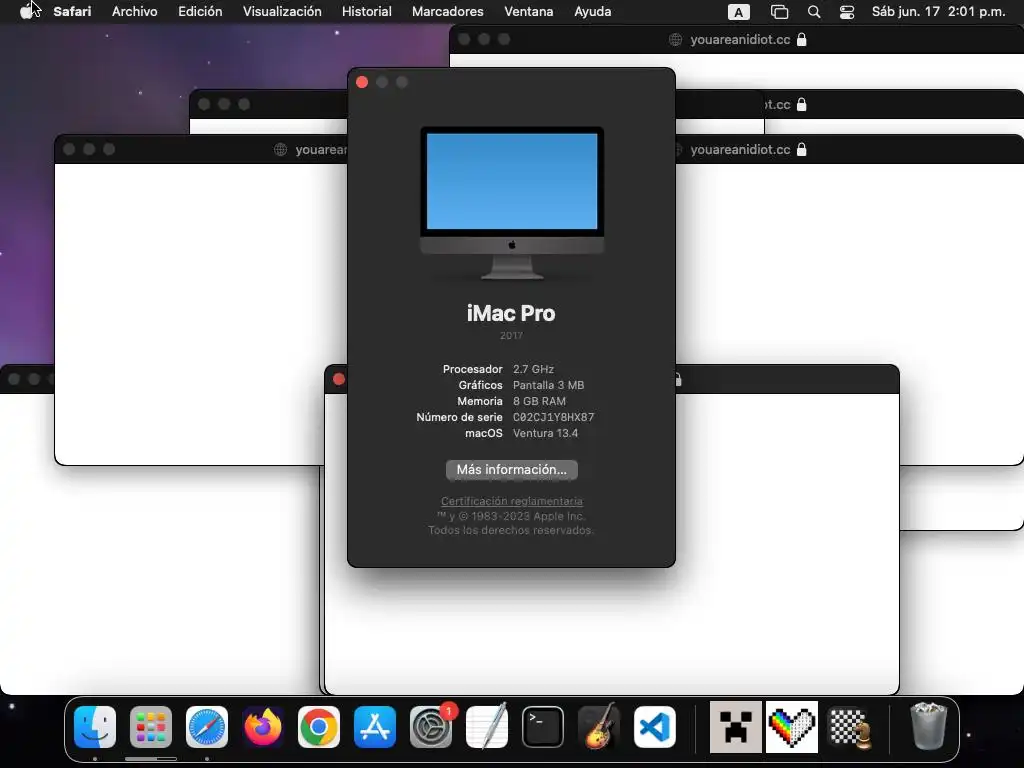Image resolution: width=1024 pixels, height=768 pixels.
Task: Open GarageBand from the dock
Action: tap(599, 727)
